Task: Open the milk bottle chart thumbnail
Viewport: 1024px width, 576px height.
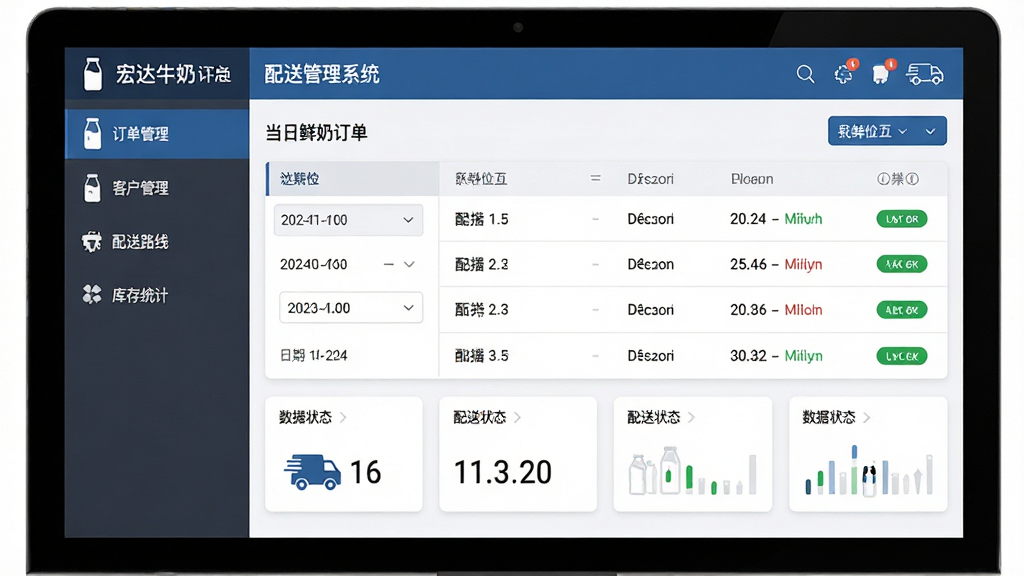Action: [692, 470]
